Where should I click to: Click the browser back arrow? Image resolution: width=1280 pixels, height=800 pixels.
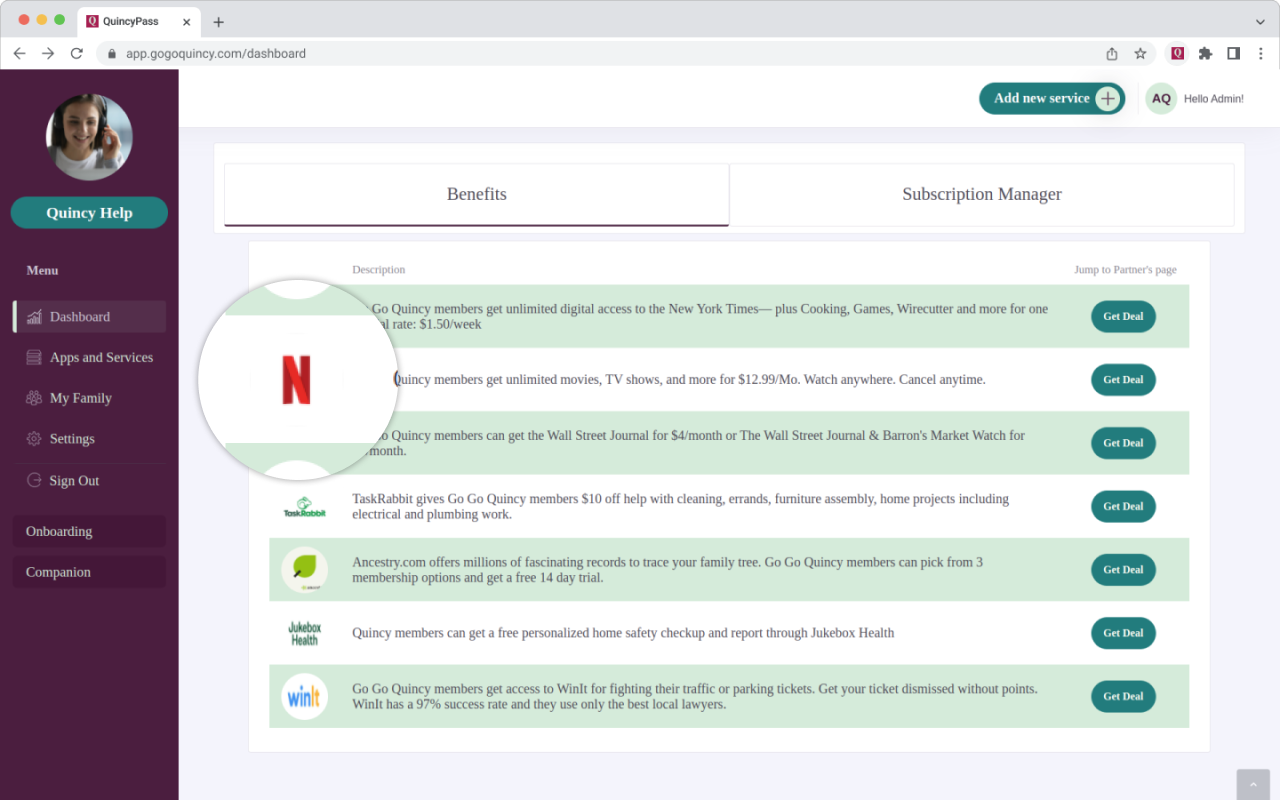pyautogui.click(x=19, y=53)
